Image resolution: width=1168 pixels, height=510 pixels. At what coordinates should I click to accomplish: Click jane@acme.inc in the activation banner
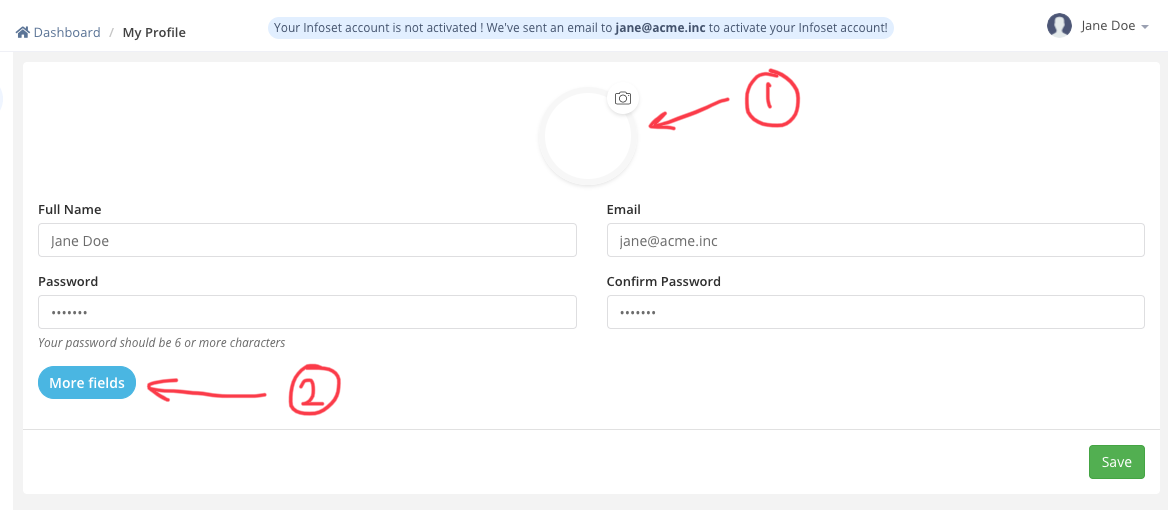coord(660,28)
